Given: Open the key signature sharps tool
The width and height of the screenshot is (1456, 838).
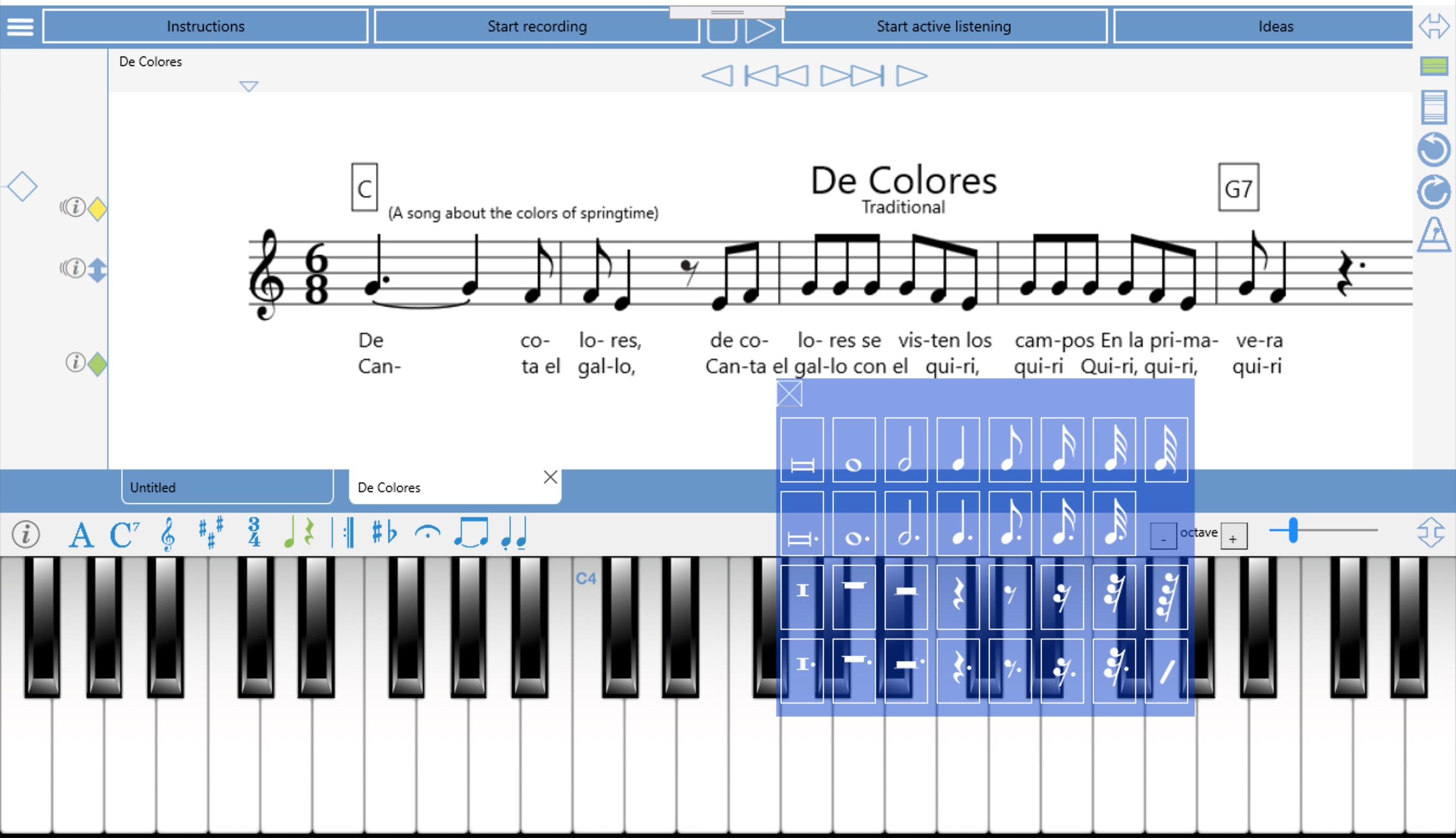Looking at the screenshot, I should (x=211, y=532).
